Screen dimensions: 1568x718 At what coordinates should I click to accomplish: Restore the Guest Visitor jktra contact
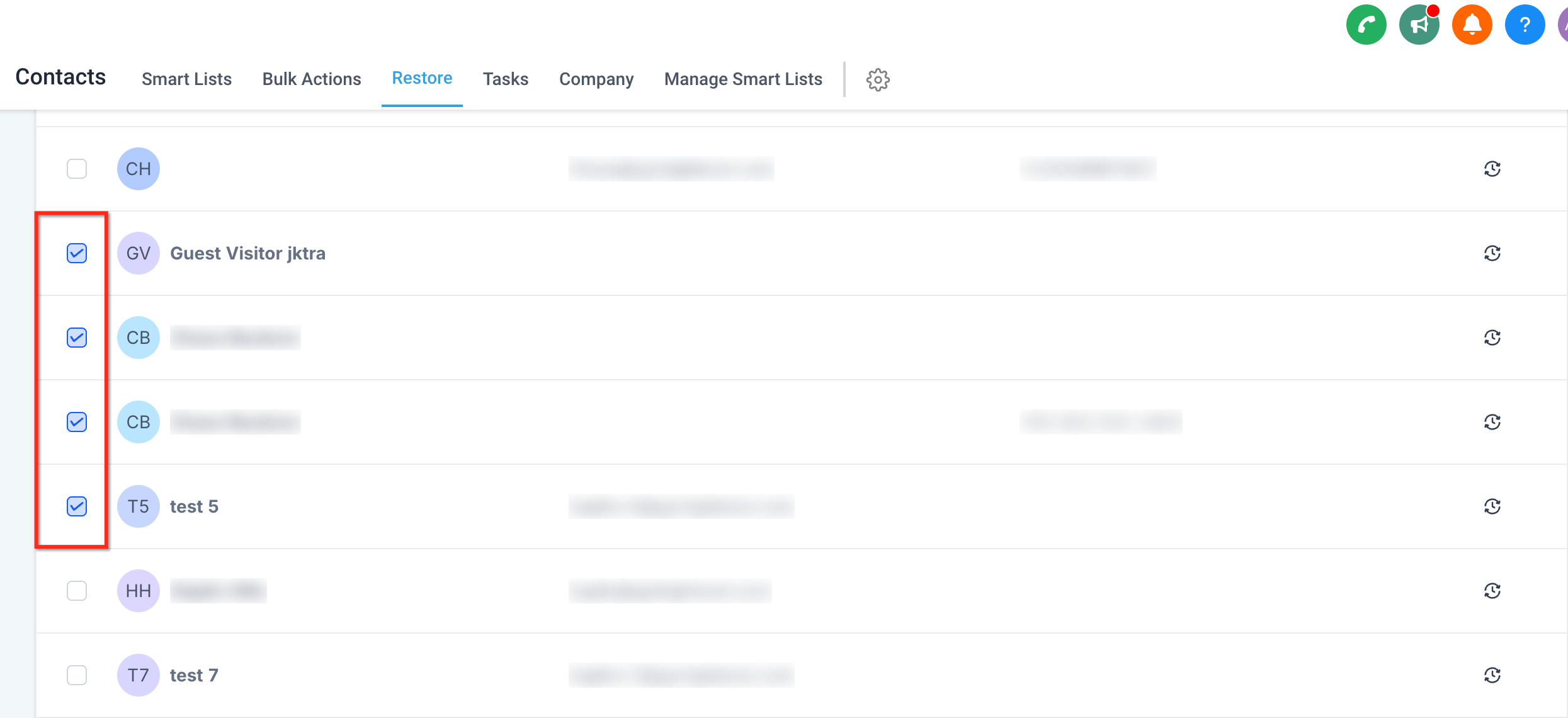click(x=1492, y=253)
